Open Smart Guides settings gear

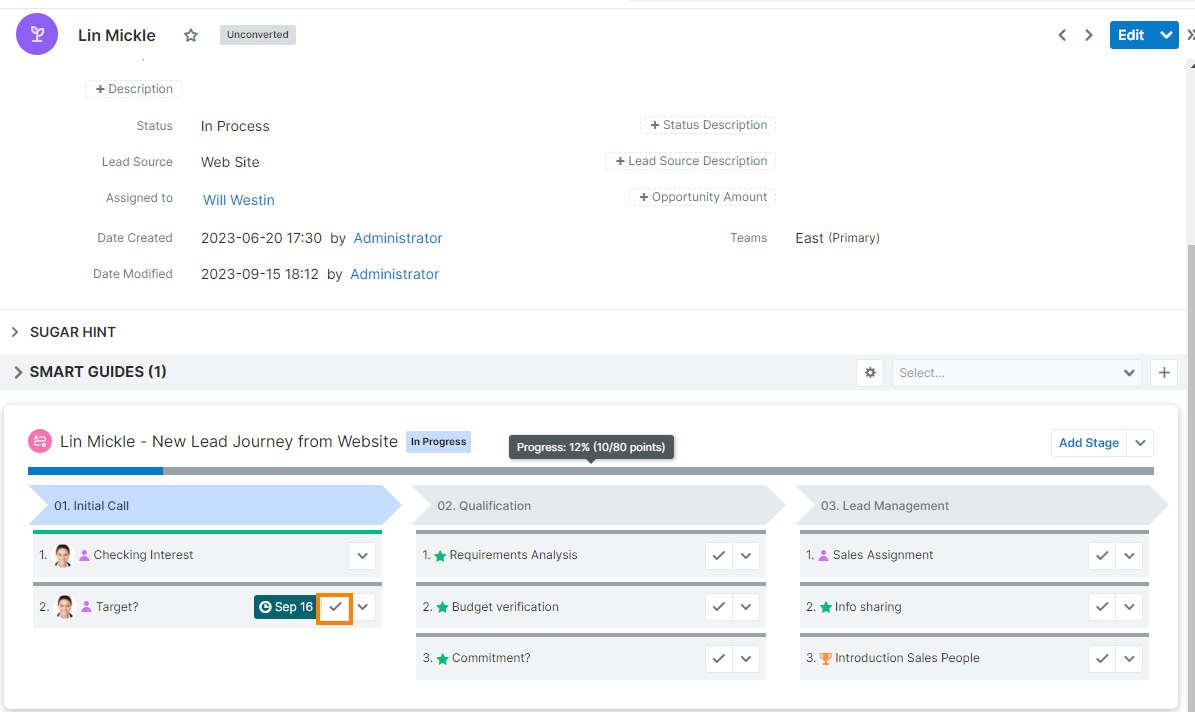870,373
